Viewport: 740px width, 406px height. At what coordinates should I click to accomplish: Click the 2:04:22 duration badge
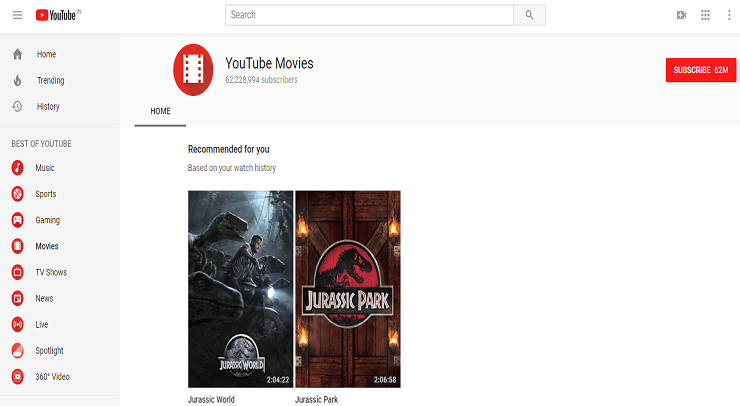[278, 380]
